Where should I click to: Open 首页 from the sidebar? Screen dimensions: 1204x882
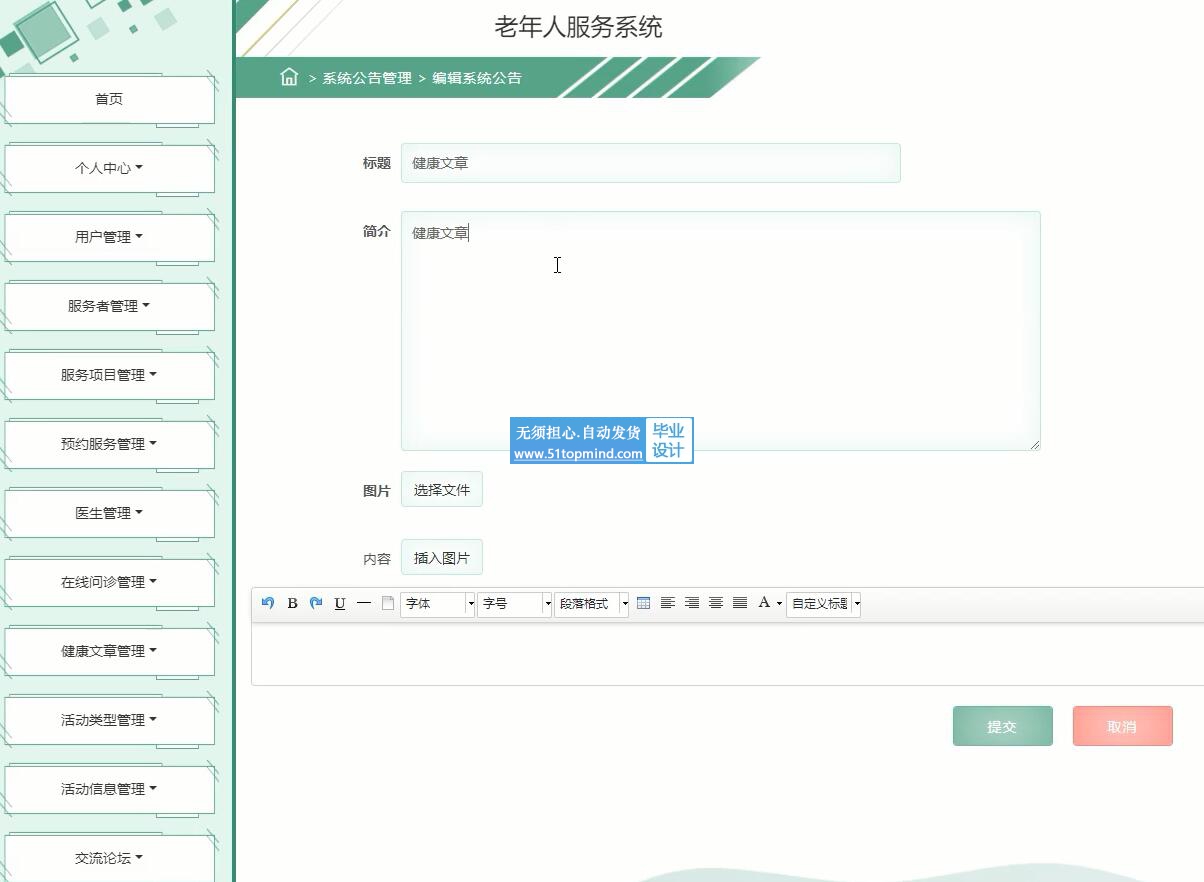(x=109, y=99)
